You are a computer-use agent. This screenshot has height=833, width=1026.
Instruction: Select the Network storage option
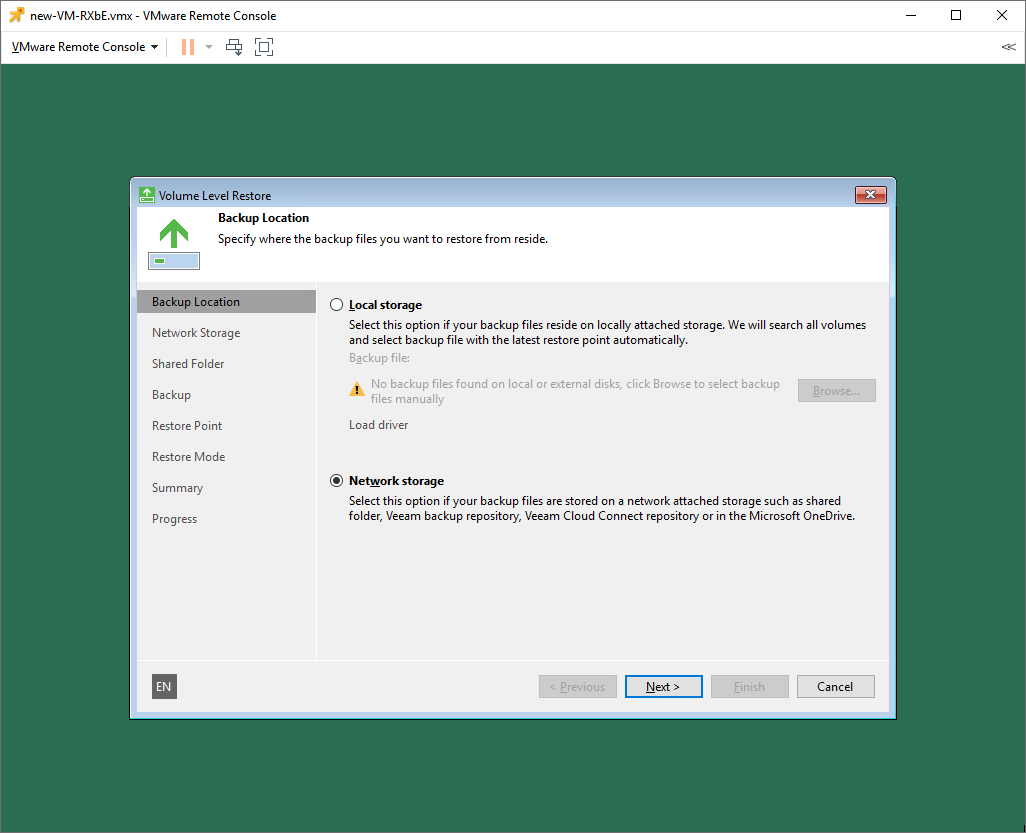click(x=336, y=481)
